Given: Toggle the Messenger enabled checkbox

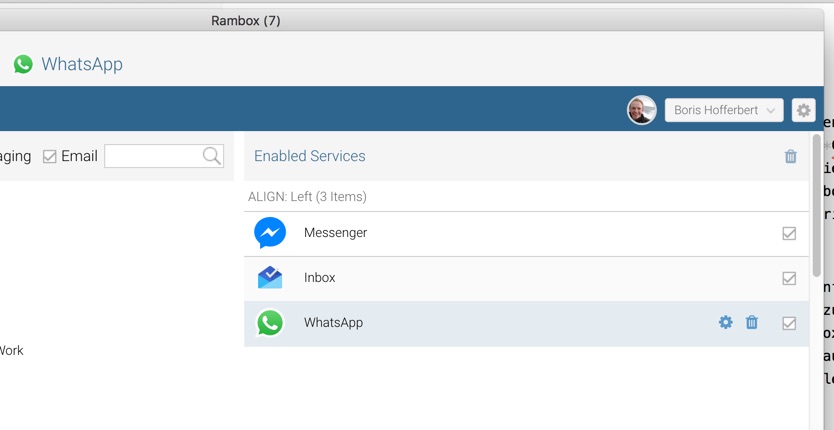Looking at the screenshot, I should 789,233.
